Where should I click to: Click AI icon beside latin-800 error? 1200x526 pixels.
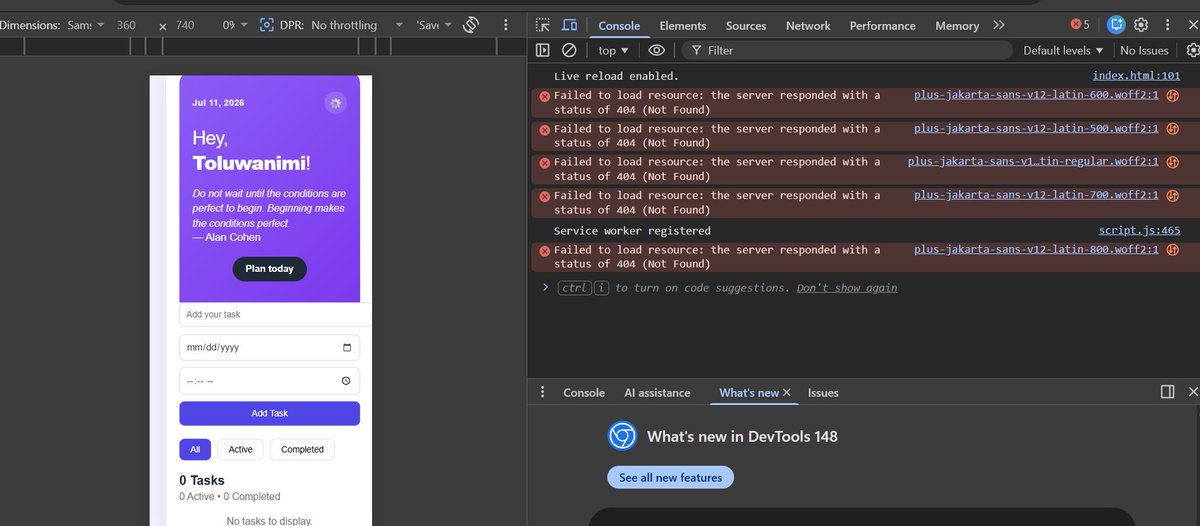click(x=1173, y=250)
